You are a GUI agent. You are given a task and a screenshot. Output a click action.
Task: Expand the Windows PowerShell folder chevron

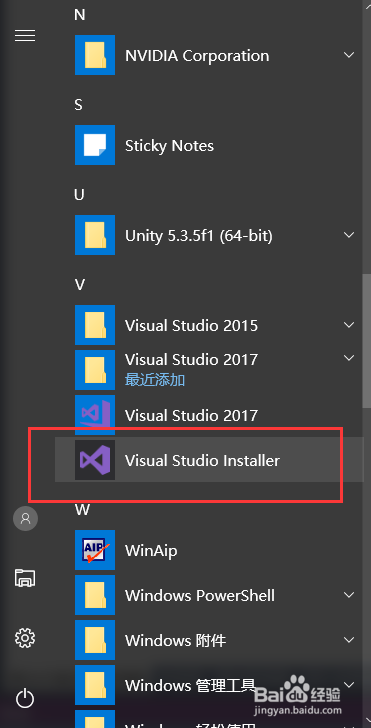pyautogui.click(x=349, y=595)
